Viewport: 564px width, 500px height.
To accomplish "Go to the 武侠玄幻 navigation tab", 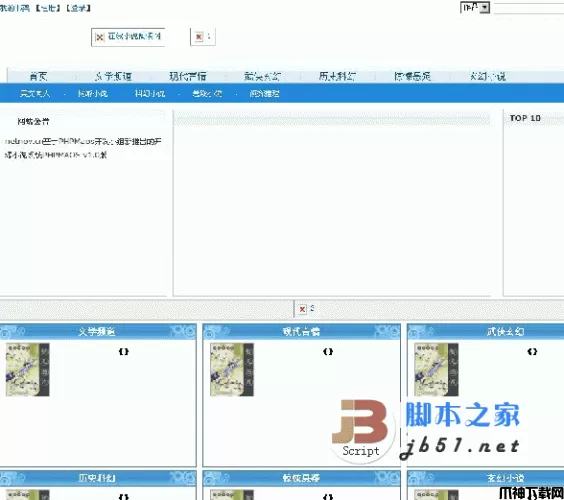I will [x=262, y=76].
